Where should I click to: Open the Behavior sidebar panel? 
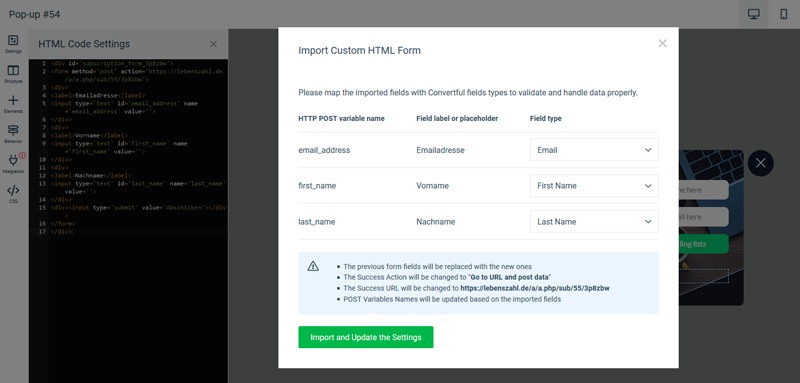coord(13,134)
